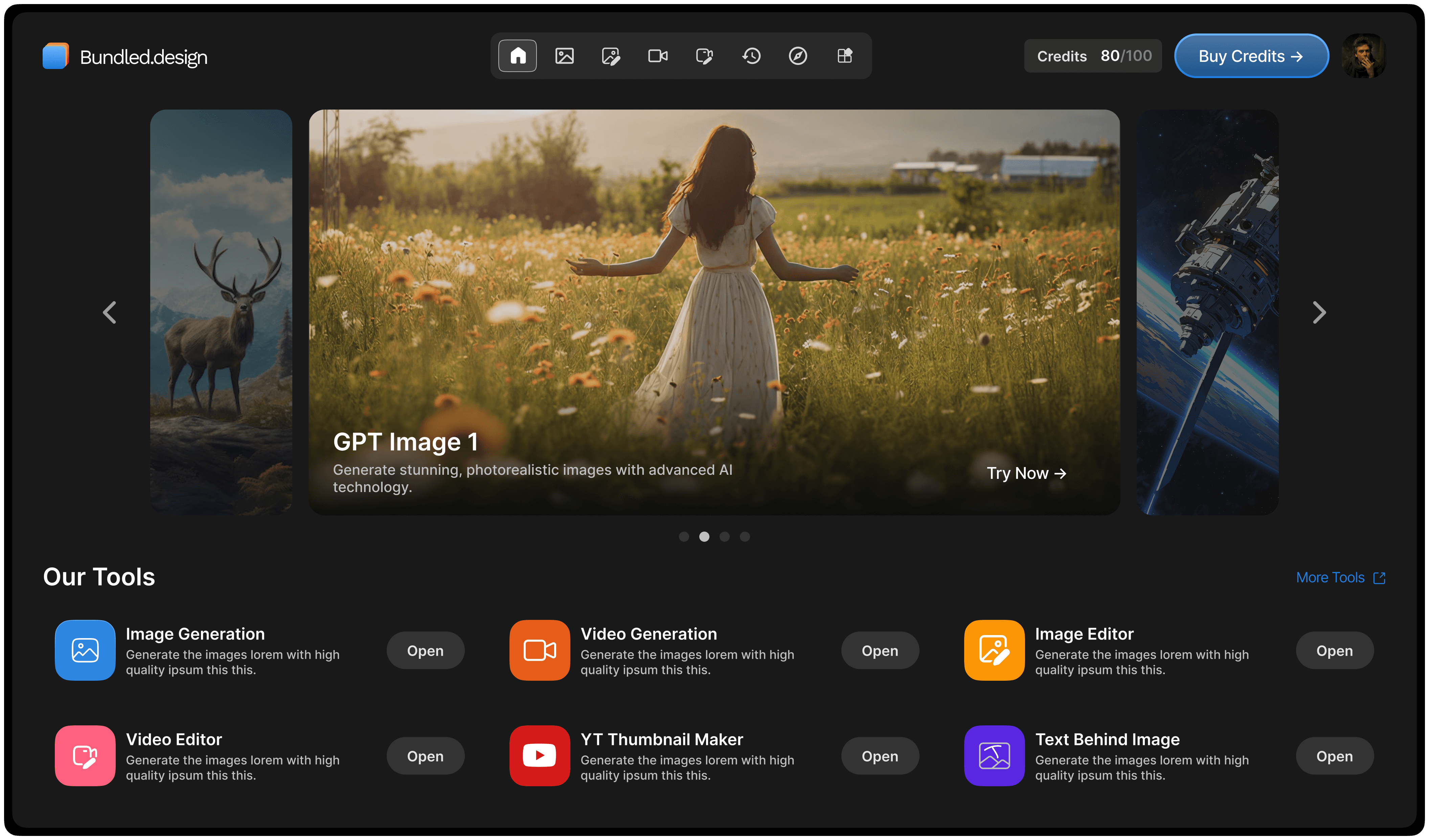
Task: Click the pink Video Editor tool icon
Action: tap(85, 755)
